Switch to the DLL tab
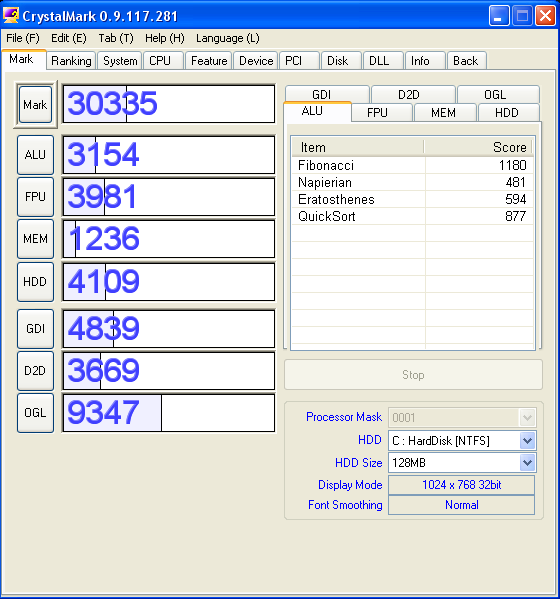The width and height of the screenshot is (560, 599). click(383, 61)
